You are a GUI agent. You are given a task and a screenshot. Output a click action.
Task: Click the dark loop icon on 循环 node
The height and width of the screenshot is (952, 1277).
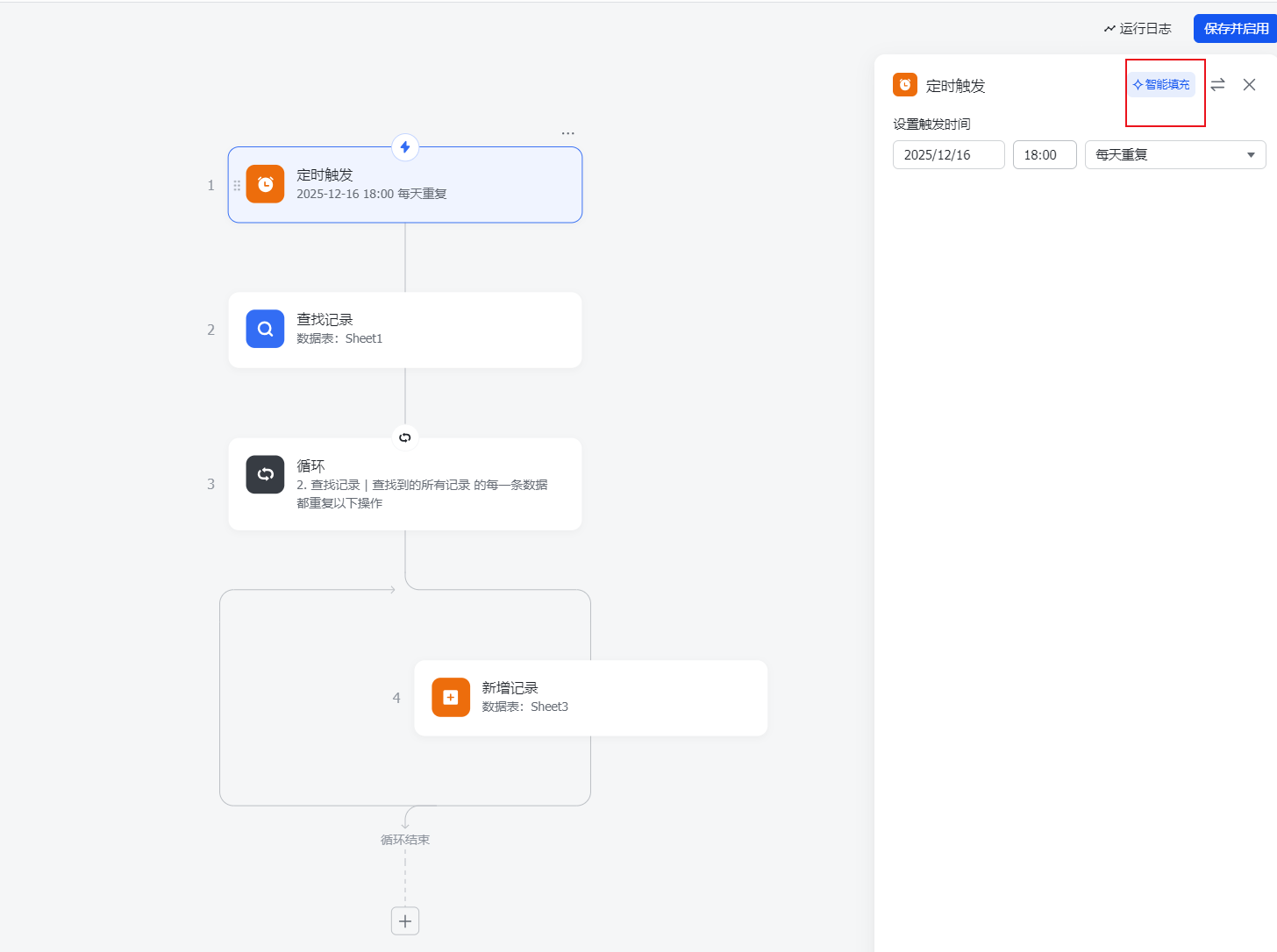point(265,474)
